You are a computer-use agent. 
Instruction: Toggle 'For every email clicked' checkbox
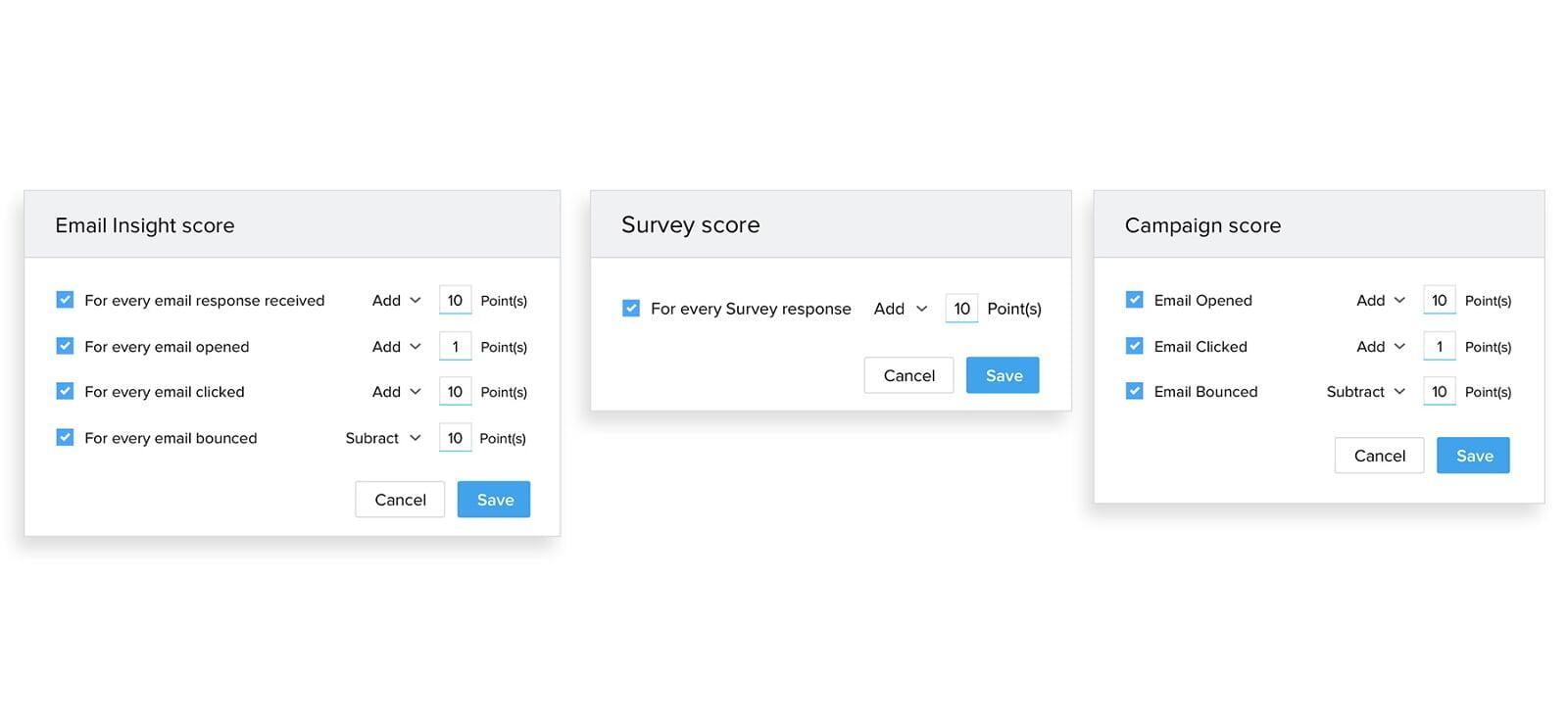click(x=65, y=391)
